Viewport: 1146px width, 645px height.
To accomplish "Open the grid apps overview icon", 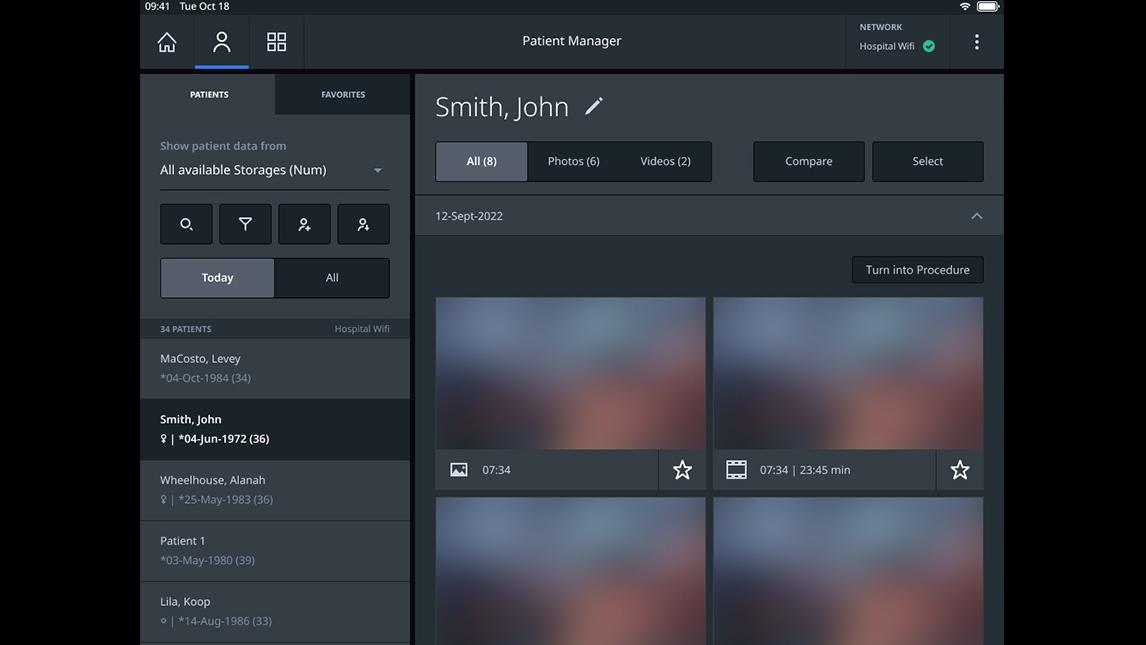I will [x=276, y=42].
